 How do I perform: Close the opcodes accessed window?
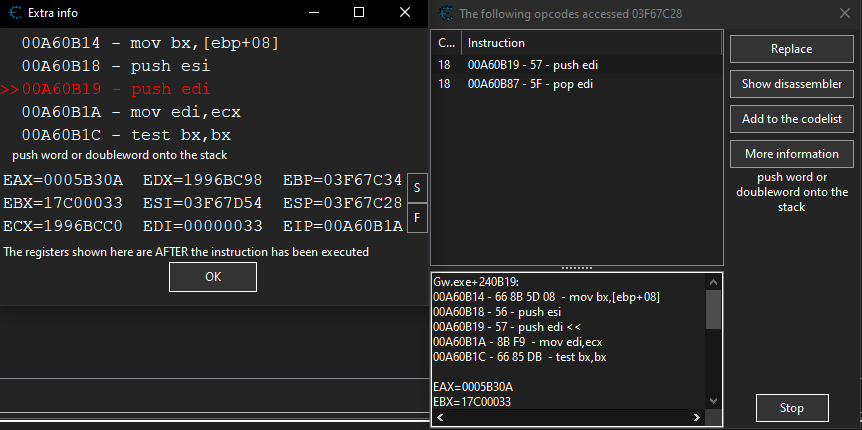pos(842,14)
